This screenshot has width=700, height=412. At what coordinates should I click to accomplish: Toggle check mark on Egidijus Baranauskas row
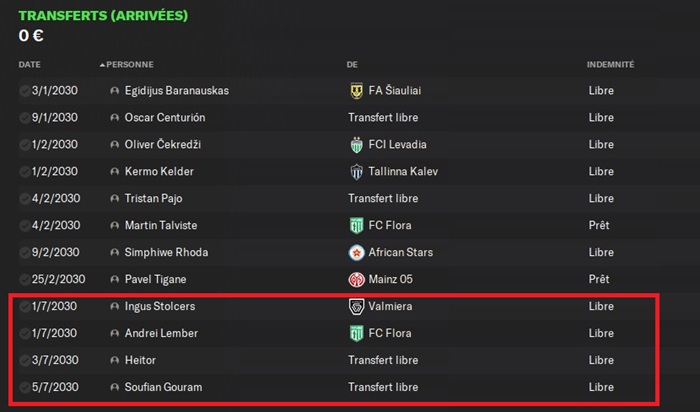coord(25,91)
